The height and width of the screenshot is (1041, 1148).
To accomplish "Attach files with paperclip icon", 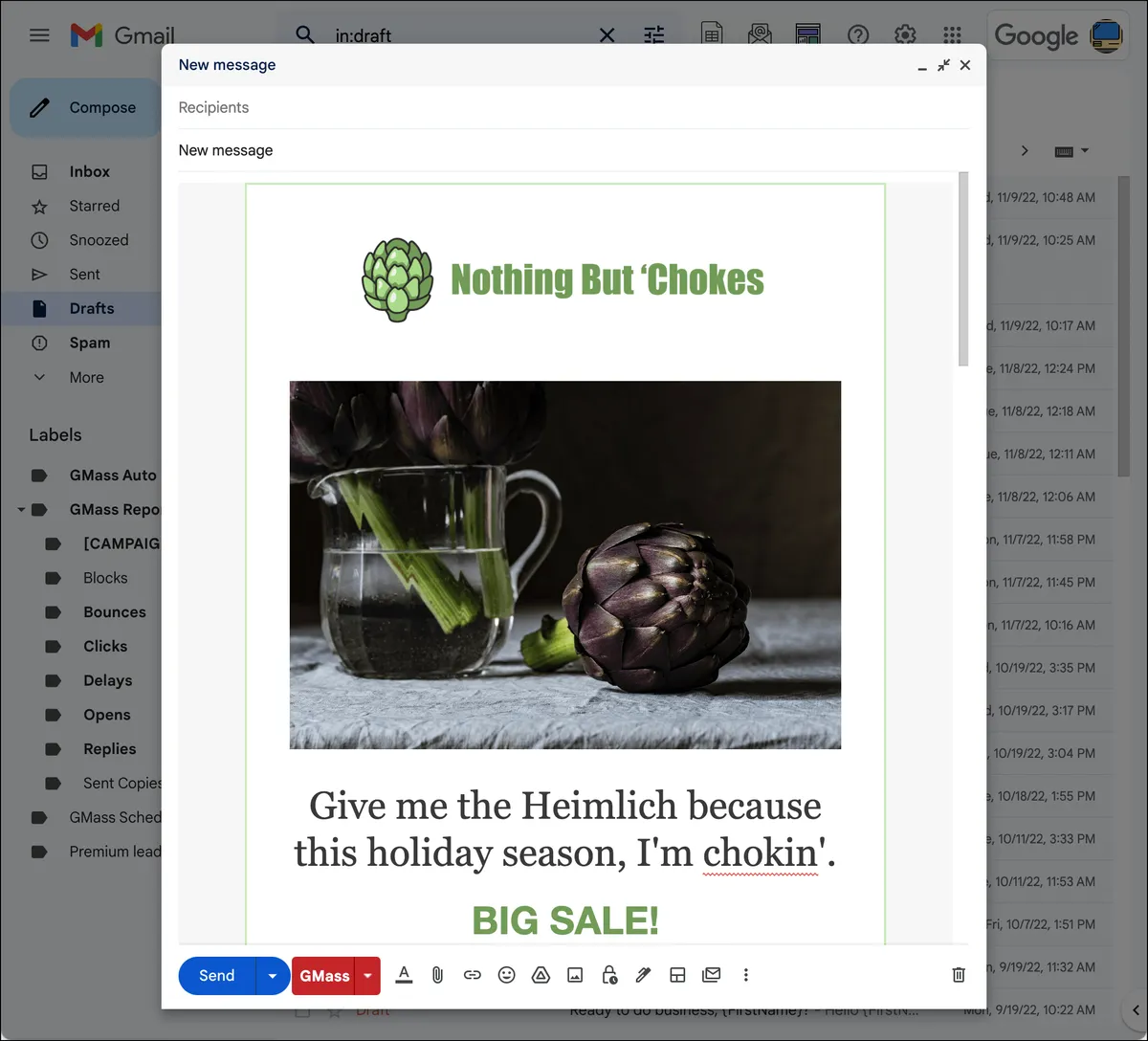I will pos(437,975).
